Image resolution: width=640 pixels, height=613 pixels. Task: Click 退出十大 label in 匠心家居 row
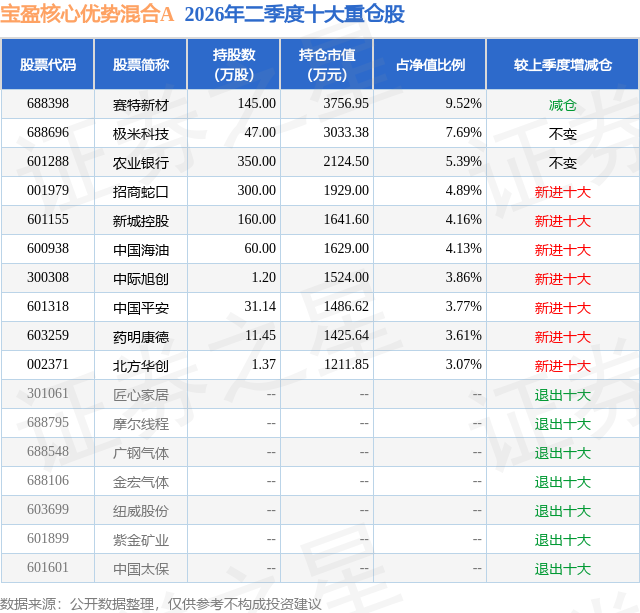[x=562, y=395]
